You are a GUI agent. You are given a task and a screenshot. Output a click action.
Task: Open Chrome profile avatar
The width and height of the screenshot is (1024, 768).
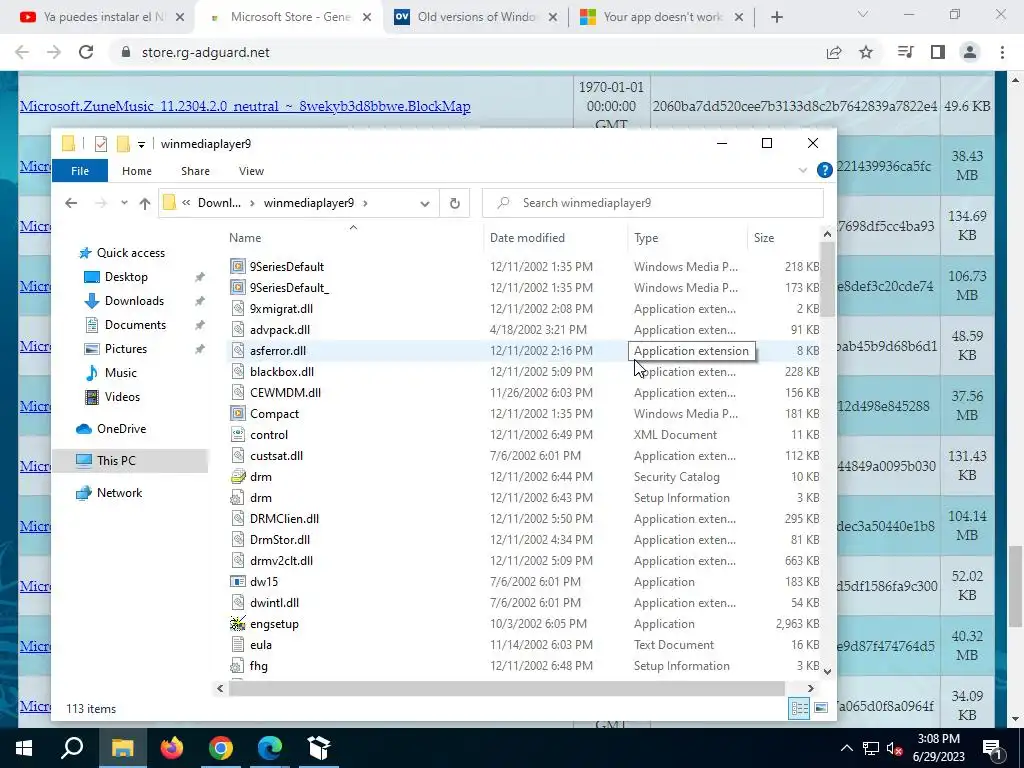pyautogui.click(x=970, y=52)
